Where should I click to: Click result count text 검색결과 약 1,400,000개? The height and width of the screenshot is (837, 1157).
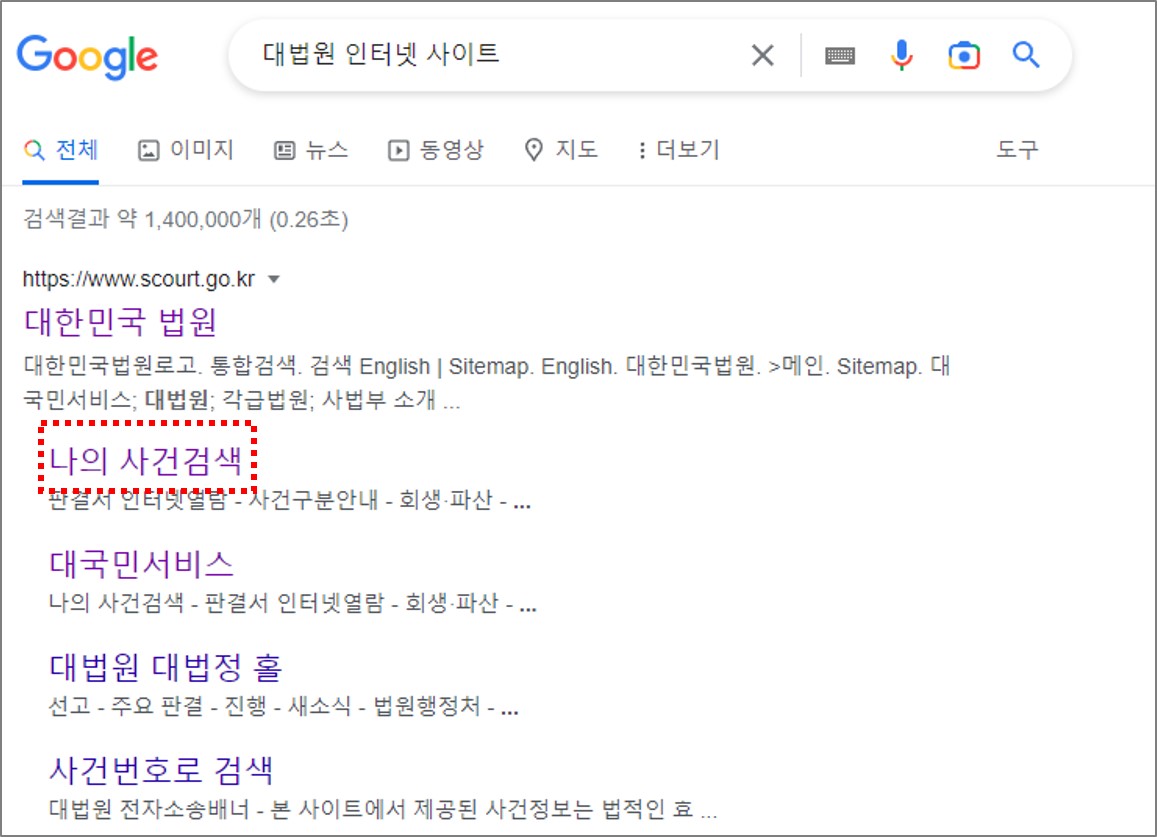tap(142, 219)
